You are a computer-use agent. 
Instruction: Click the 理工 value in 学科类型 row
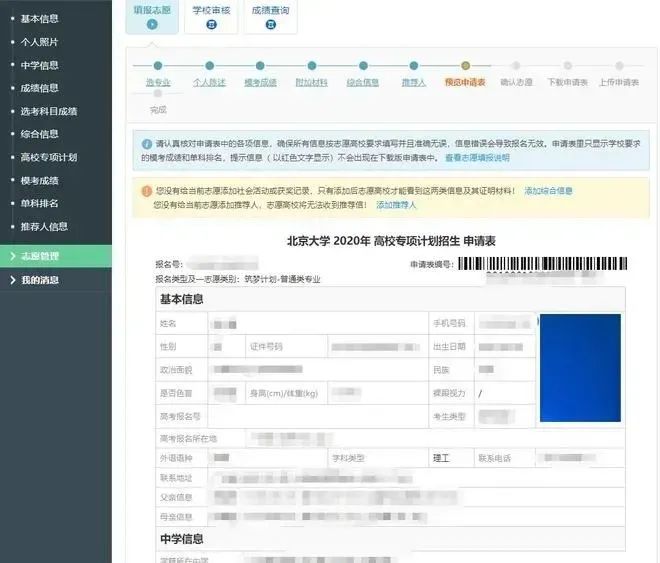[x=441, y=458]
